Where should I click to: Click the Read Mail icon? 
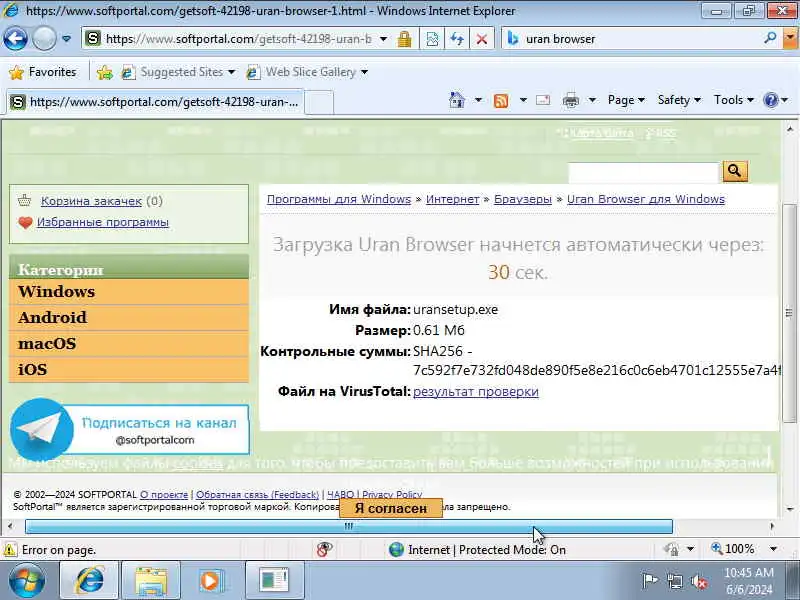(x=543, y=100)
